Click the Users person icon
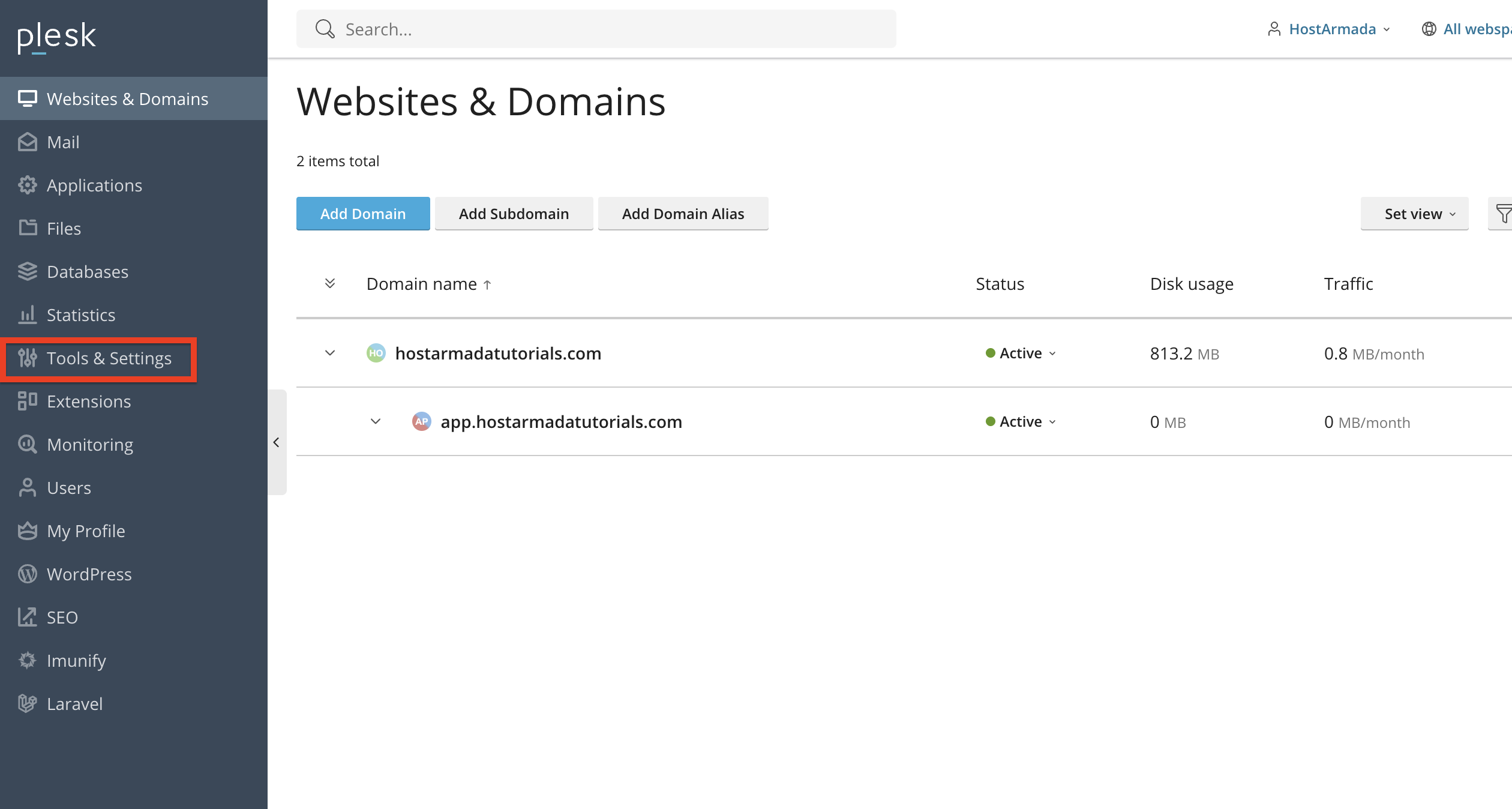The width and height of the screenshot is (1512, 809). click(x=28, y=487)
